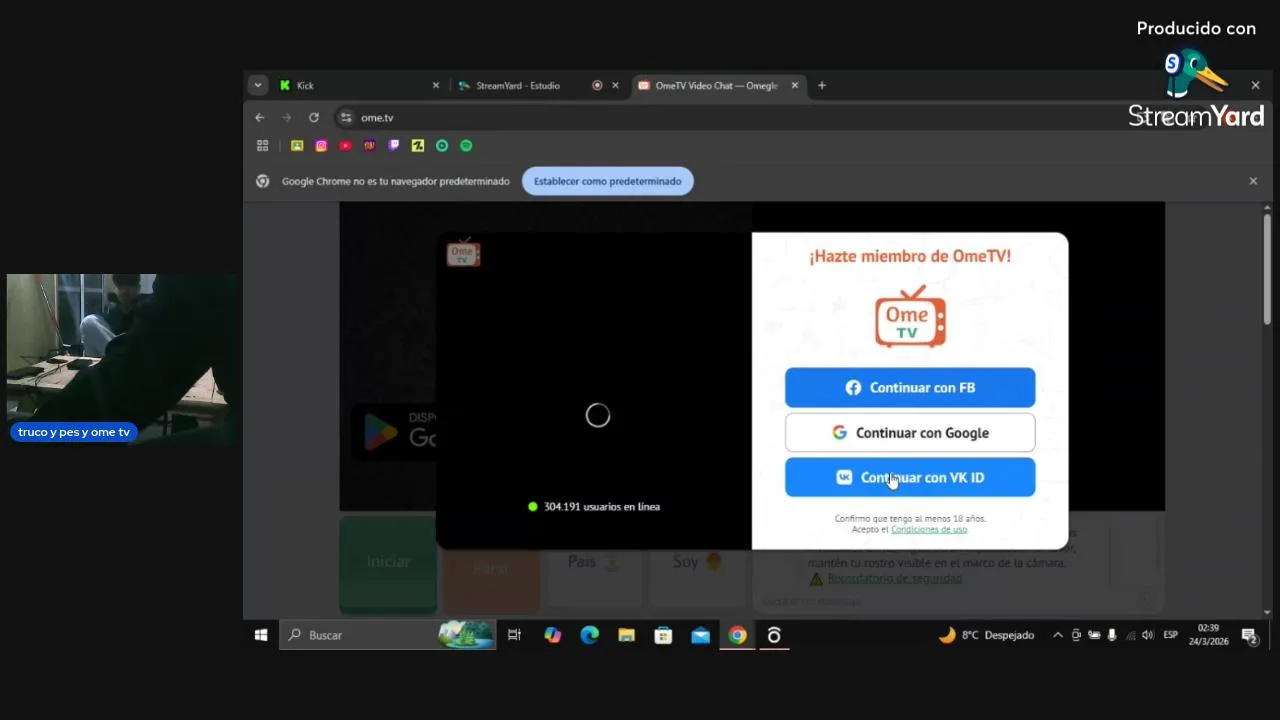Click the microphone tray icon

tap(1112, 635)
